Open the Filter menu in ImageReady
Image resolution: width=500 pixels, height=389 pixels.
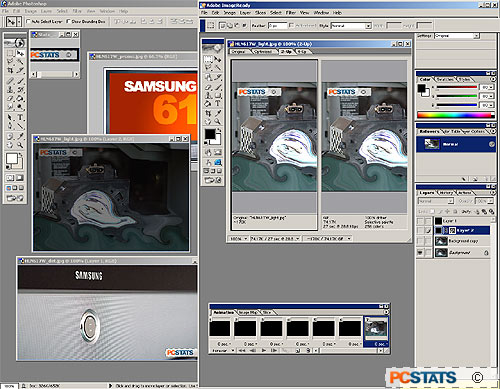[x=291, y=13]
